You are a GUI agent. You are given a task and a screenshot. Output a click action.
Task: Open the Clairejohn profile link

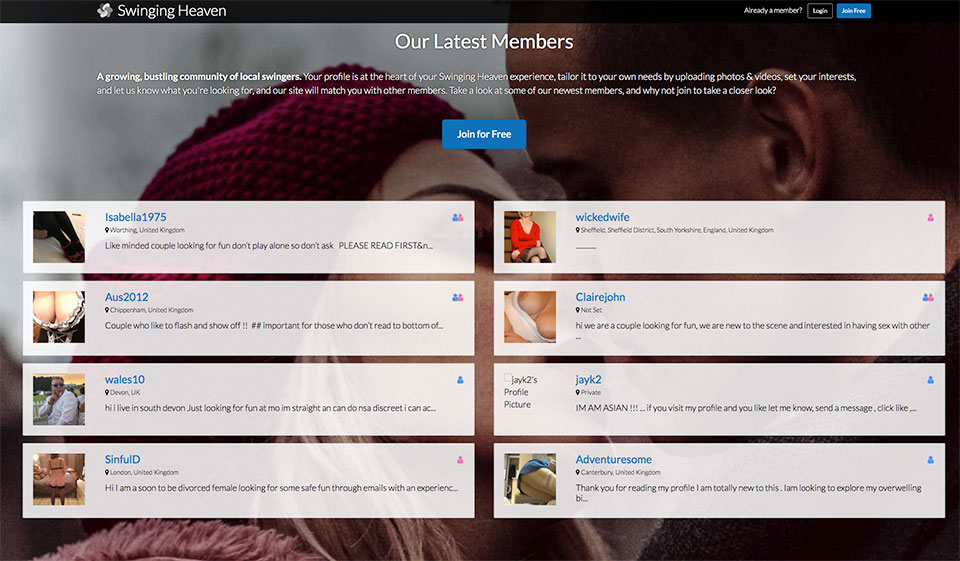[x=600, y=298]
